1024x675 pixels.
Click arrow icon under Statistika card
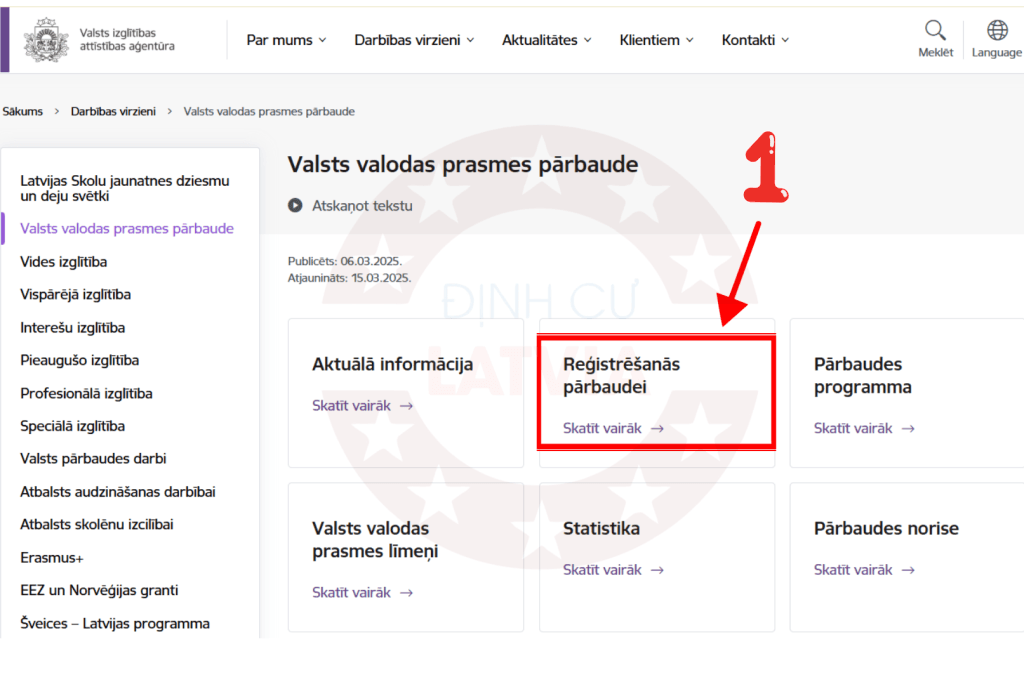[657, 570]
